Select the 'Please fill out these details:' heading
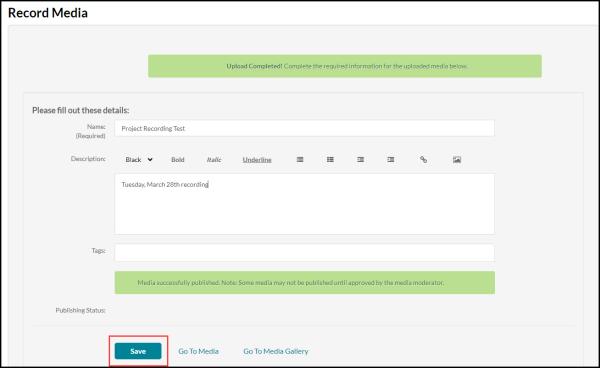Image resolution: width=600 pixels, height=368 pixels. [80, 110]
